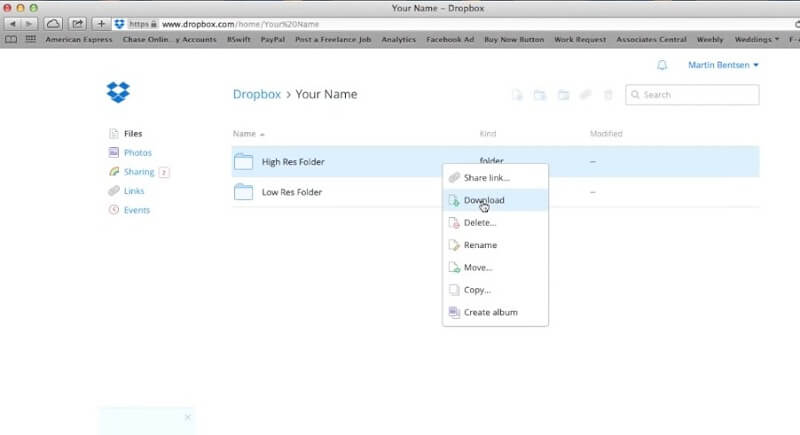Open Weddings bookmarks folder dropdown
The image size is (800, 435).
757,39
